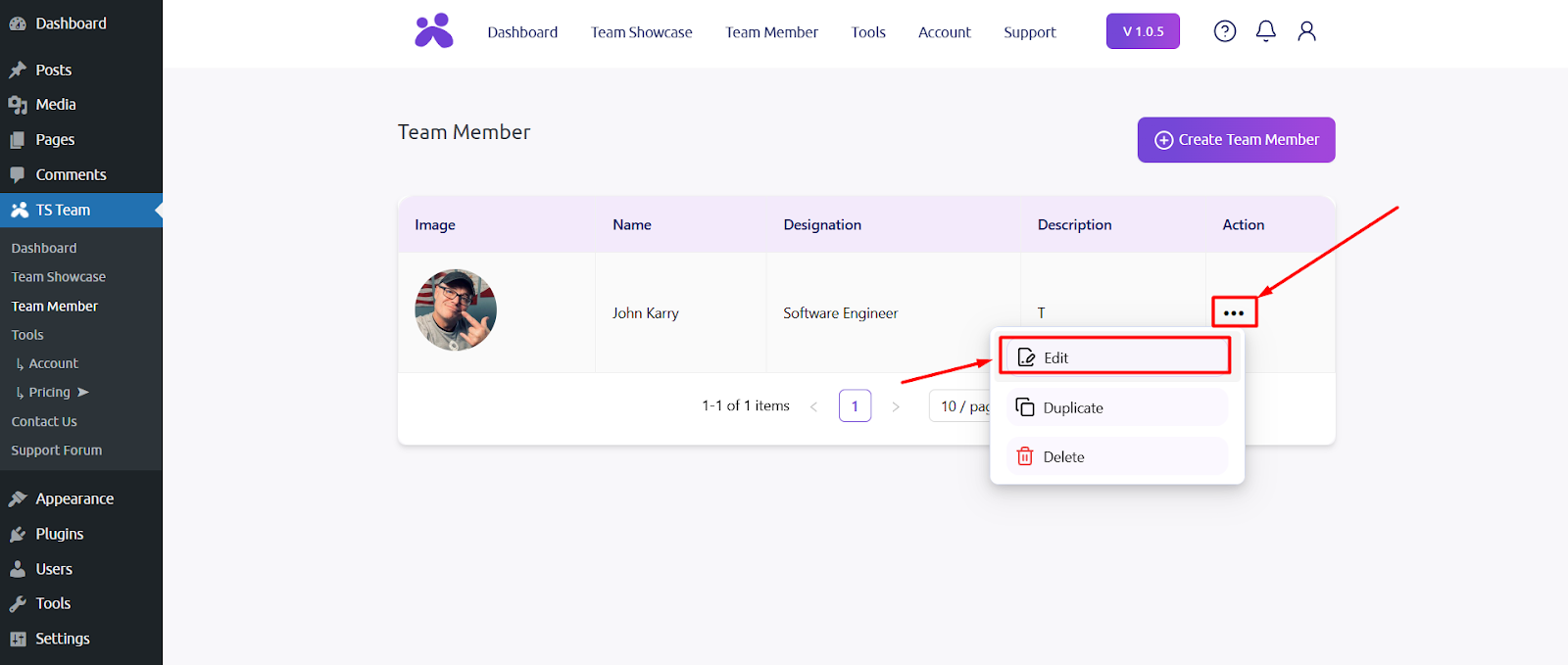Screen dimensions: 1568x665
Task: Click the Appearance brush icon in sidebar
Action: (18, 499)
